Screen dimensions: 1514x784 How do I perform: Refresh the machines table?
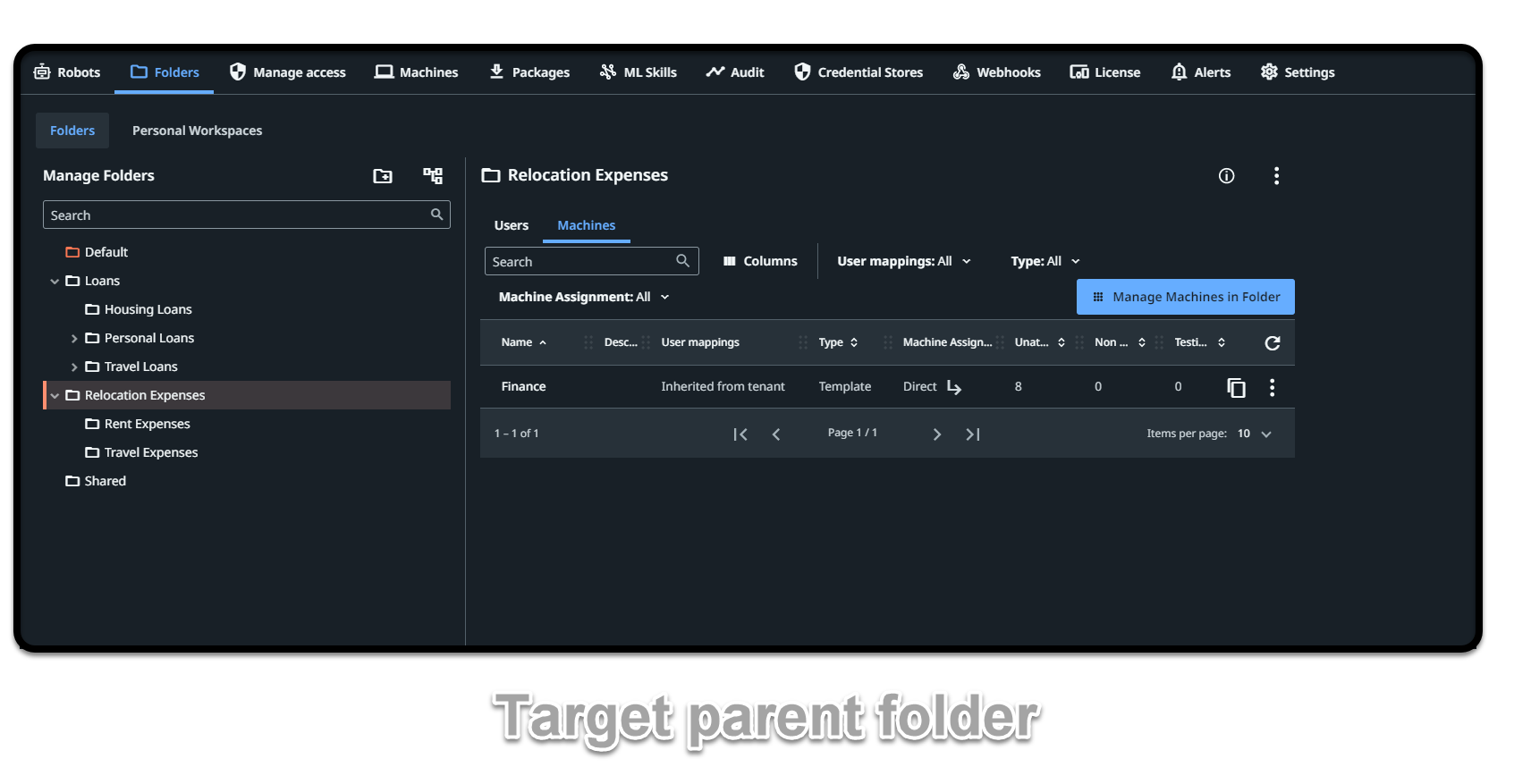tap(1272, 343)
